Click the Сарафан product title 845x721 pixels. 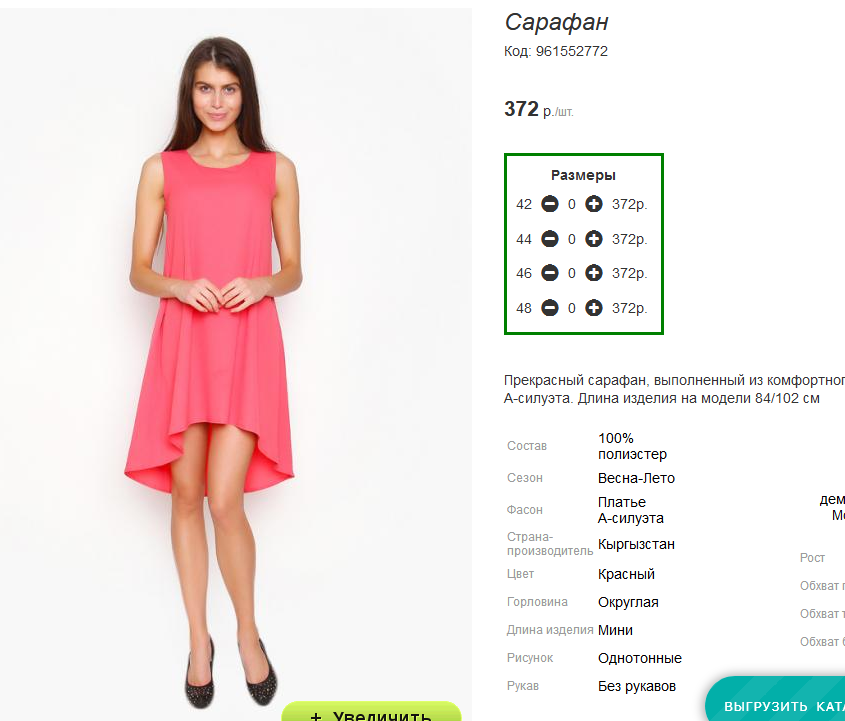pyautogui.click(x=556, y=22)
